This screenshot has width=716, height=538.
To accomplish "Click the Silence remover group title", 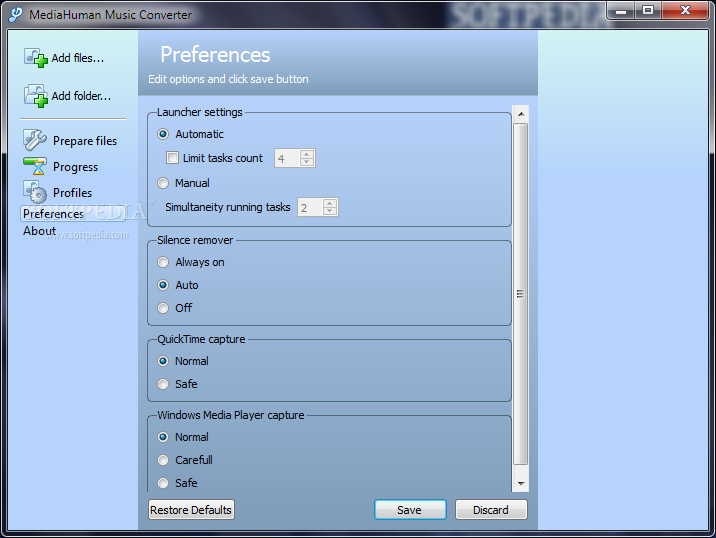I will (x=195, y=240).
